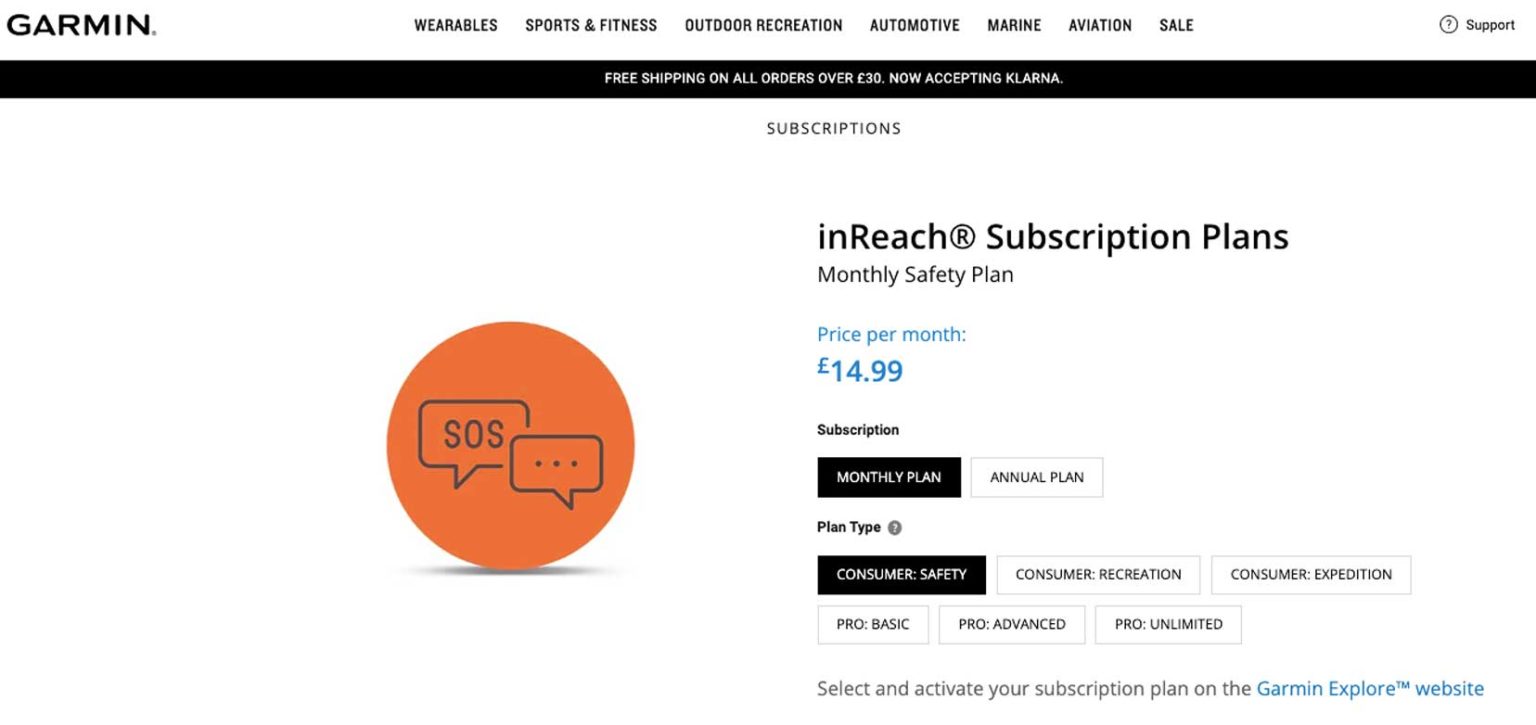
Task: Choose the Consumer: Safety plan type
Action: [x=901, y=575]
